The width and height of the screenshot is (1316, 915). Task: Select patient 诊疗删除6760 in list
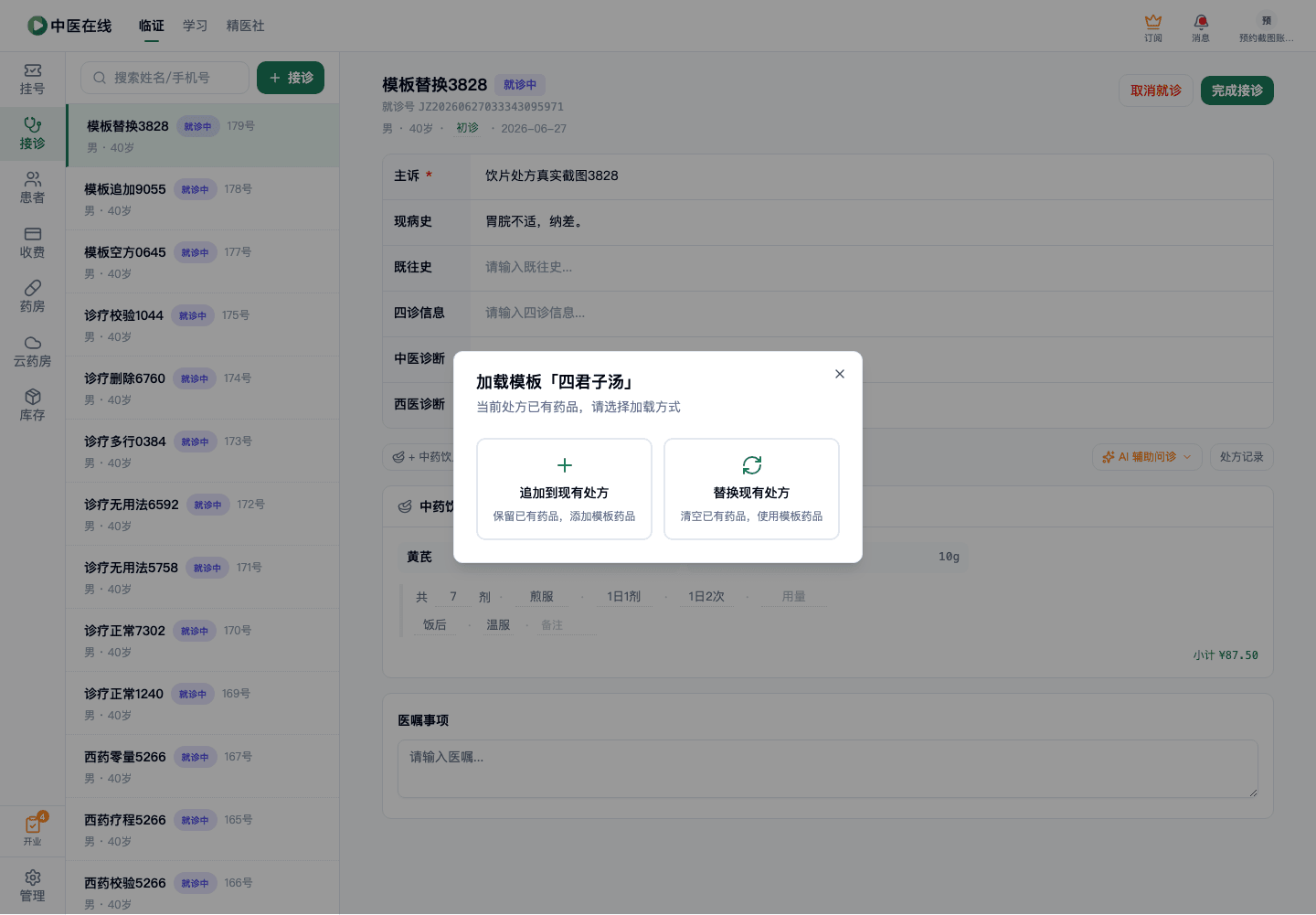tap(203, 388)
